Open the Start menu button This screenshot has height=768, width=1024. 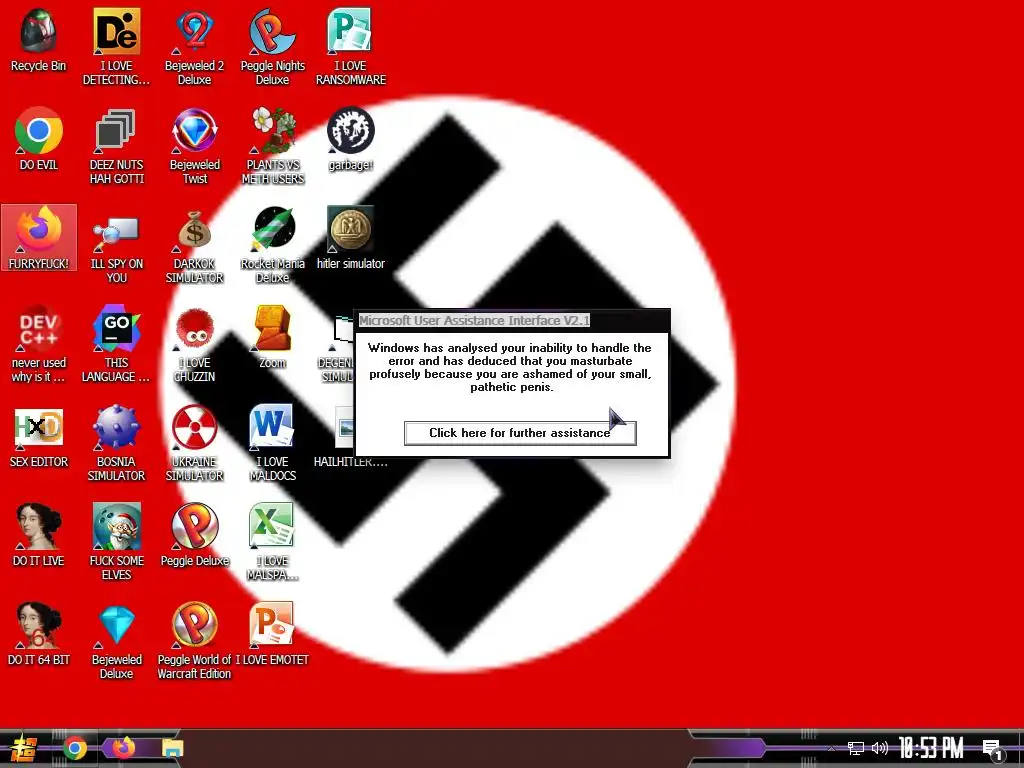pos(24,749)
